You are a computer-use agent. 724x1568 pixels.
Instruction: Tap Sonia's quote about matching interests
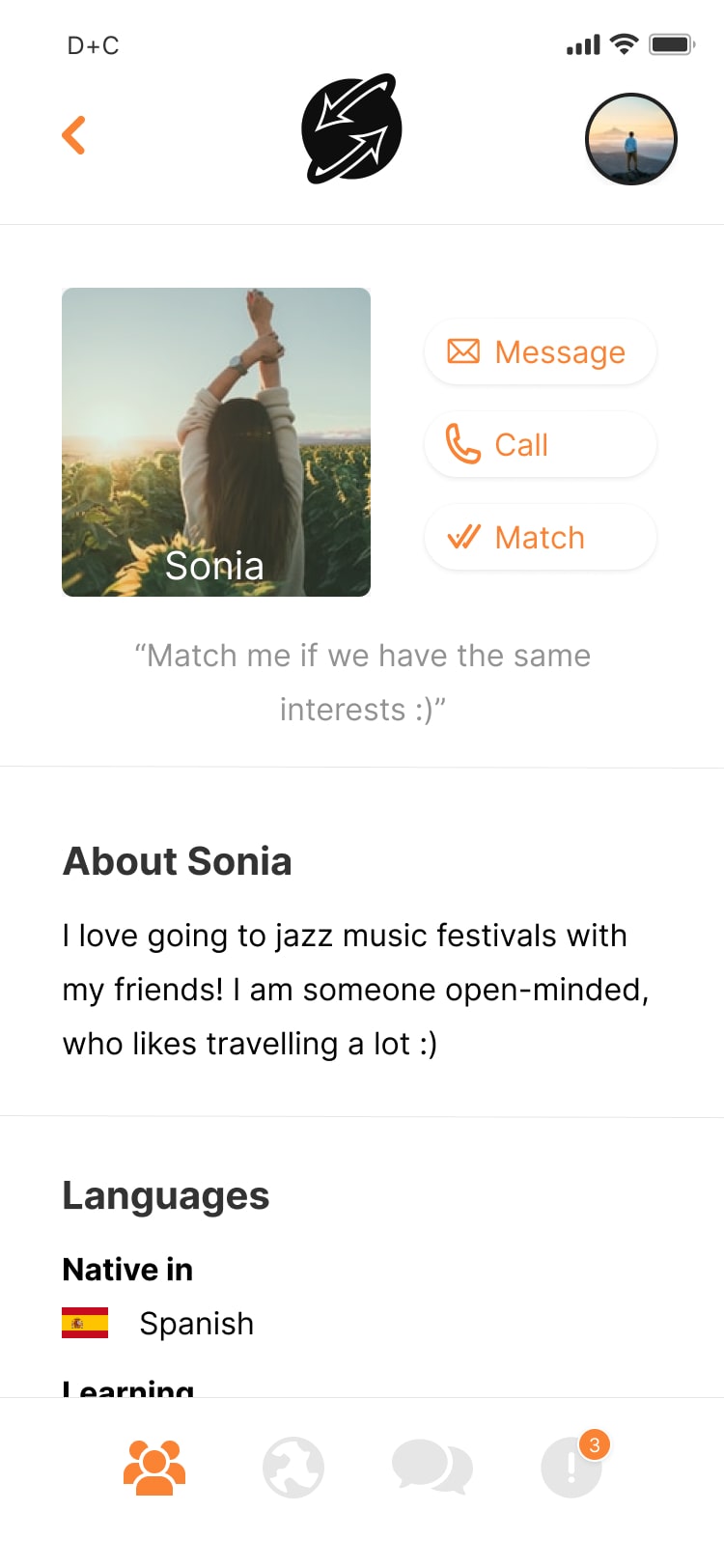(x=362, y=683)
